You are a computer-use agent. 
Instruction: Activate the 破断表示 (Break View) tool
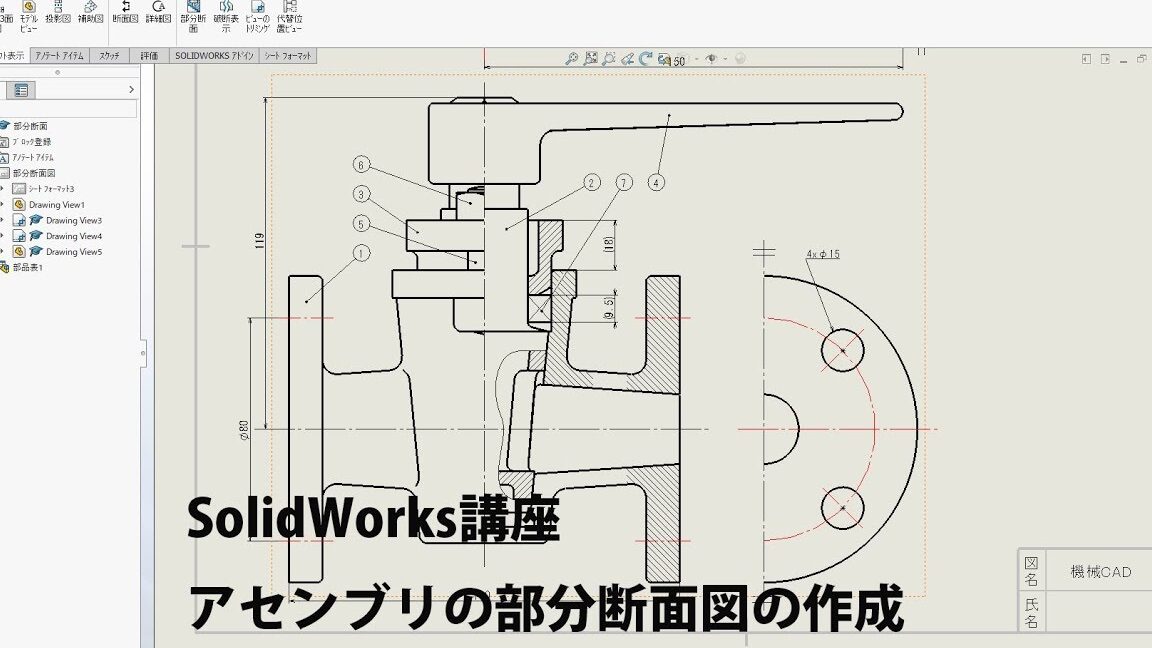coord(226,17)
